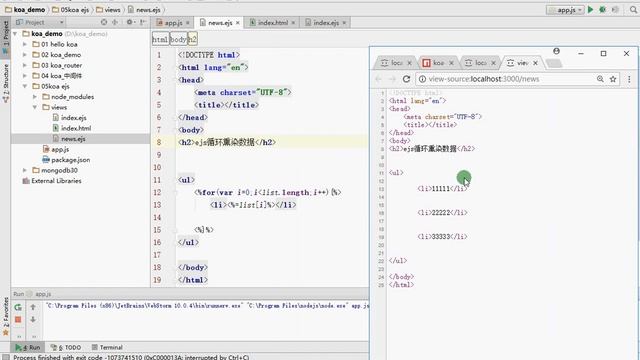Reload the browser page
Image resolution: width=640 pixels, height=360 pixels.
406,79
